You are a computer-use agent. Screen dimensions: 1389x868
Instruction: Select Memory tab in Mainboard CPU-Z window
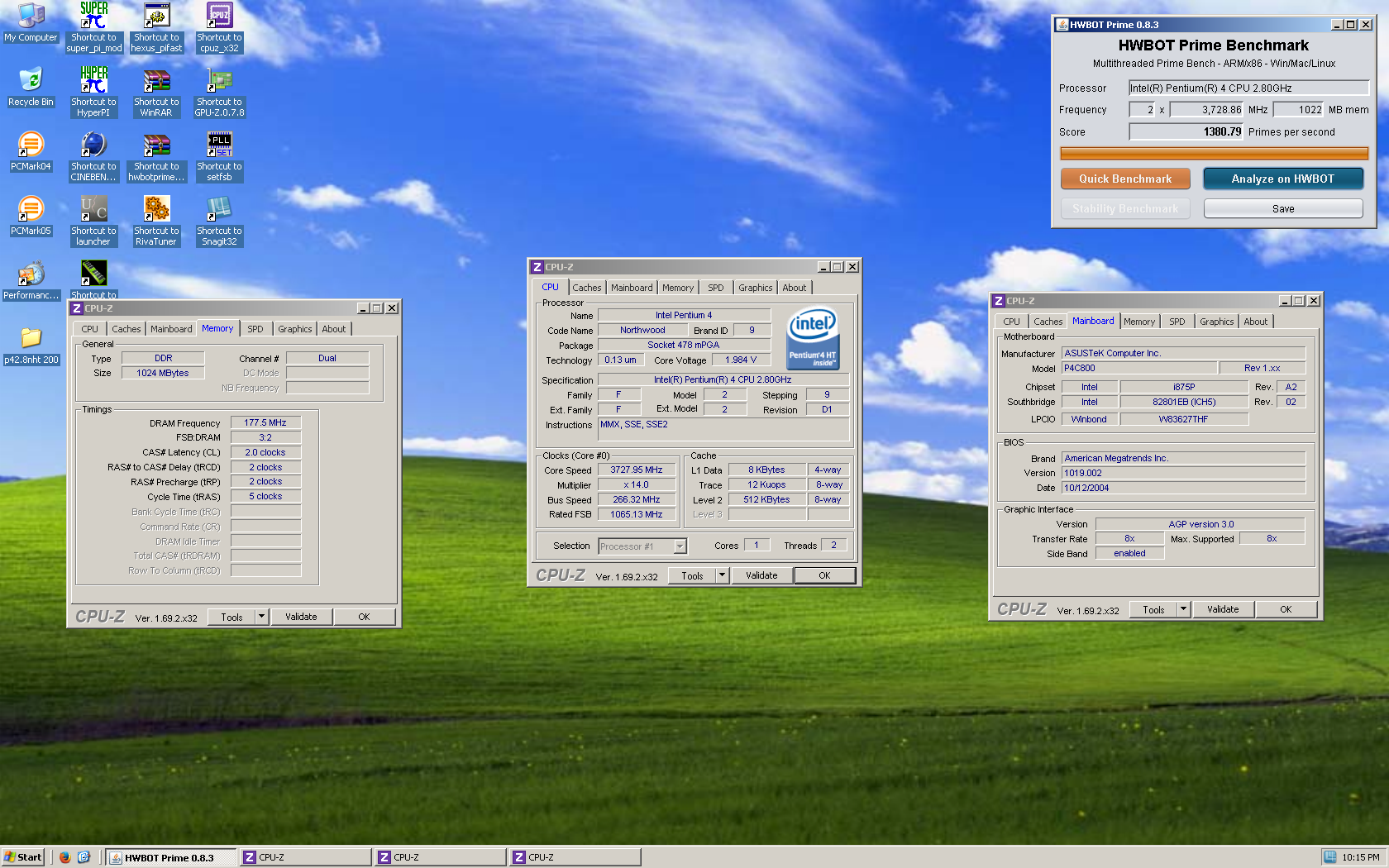click(1139, 322)
